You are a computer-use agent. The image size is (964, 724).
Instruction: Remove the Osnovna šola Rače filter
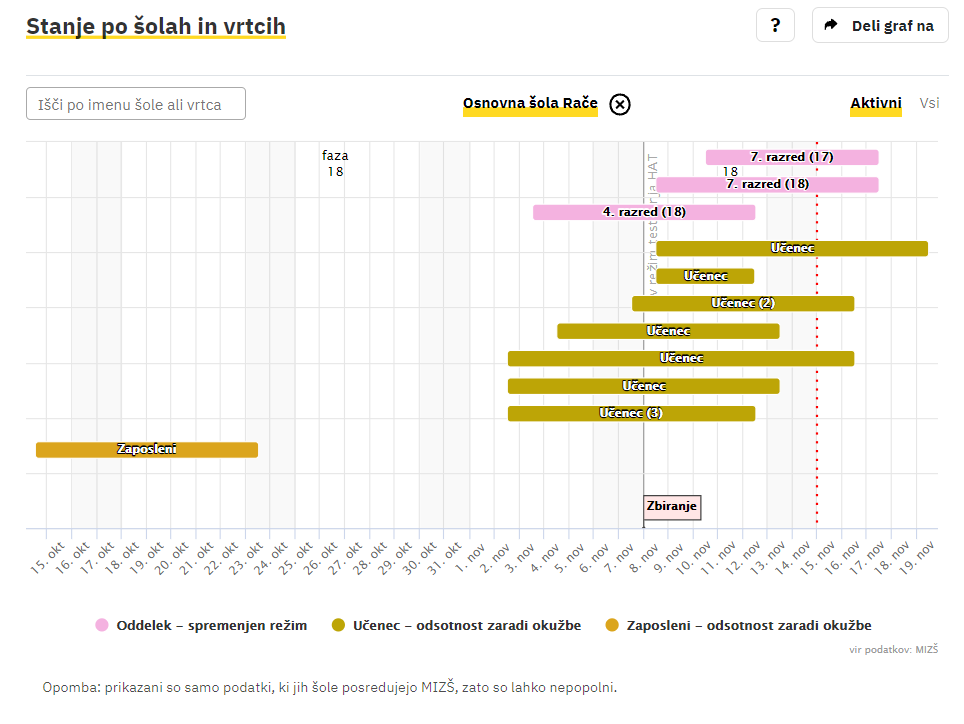[x=620, y=104]
